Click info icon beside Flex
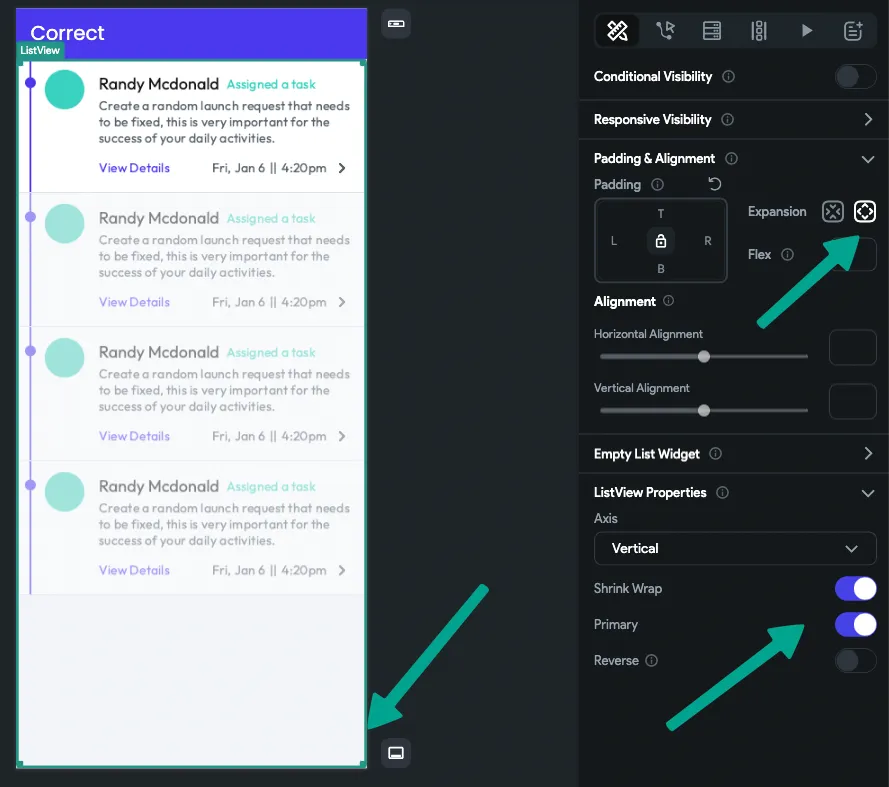Screen dimensions: 889x787 tap(788, 255)
